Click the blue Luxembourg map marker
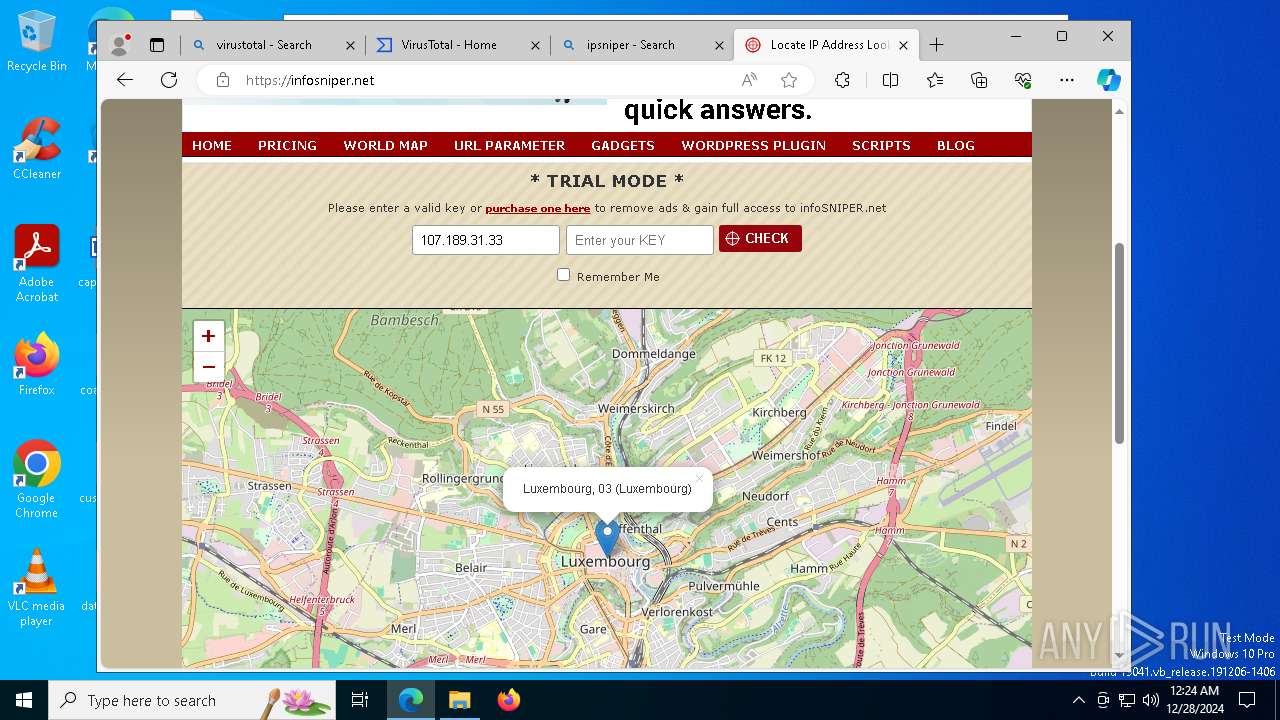The height and width of the screenshot is (720, 1280). (x=607, y=538)
